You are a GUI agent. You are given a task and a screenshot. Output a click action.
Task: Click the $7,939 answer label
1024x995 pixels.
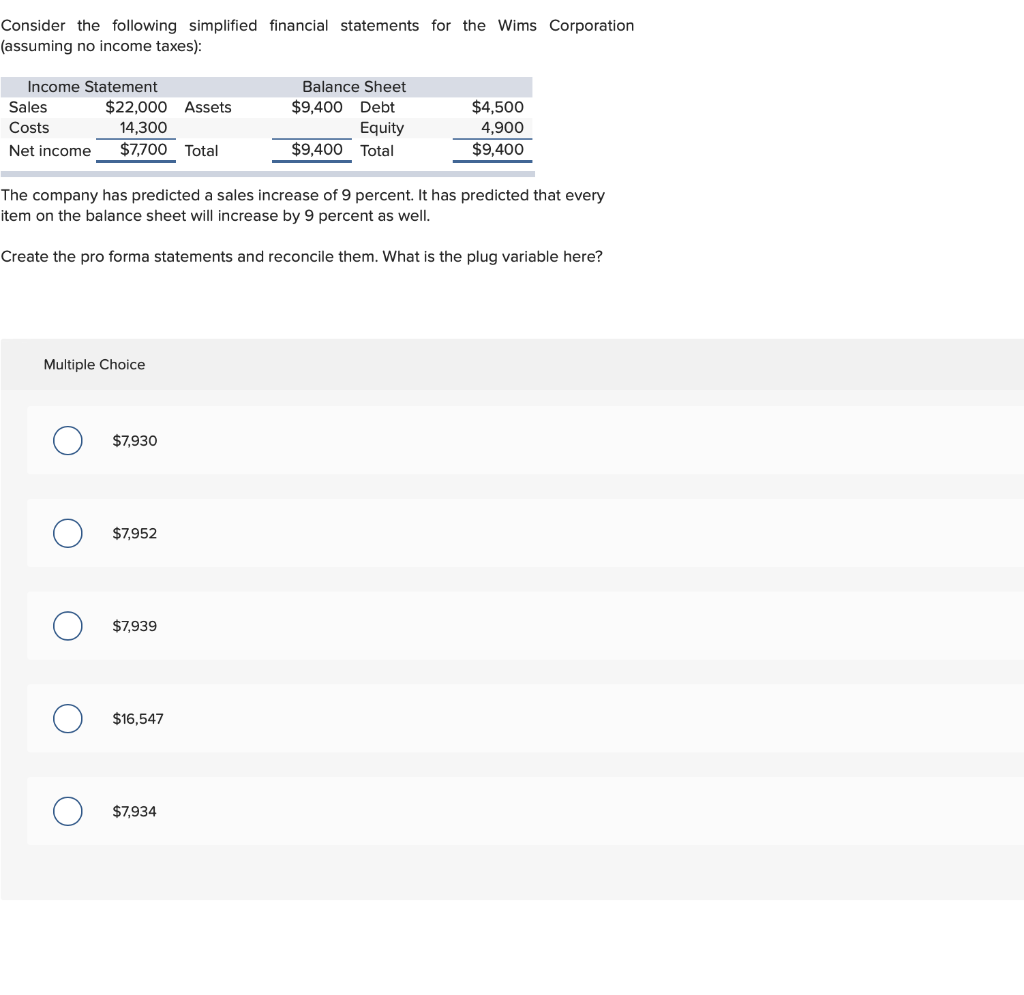coord(135,626)
